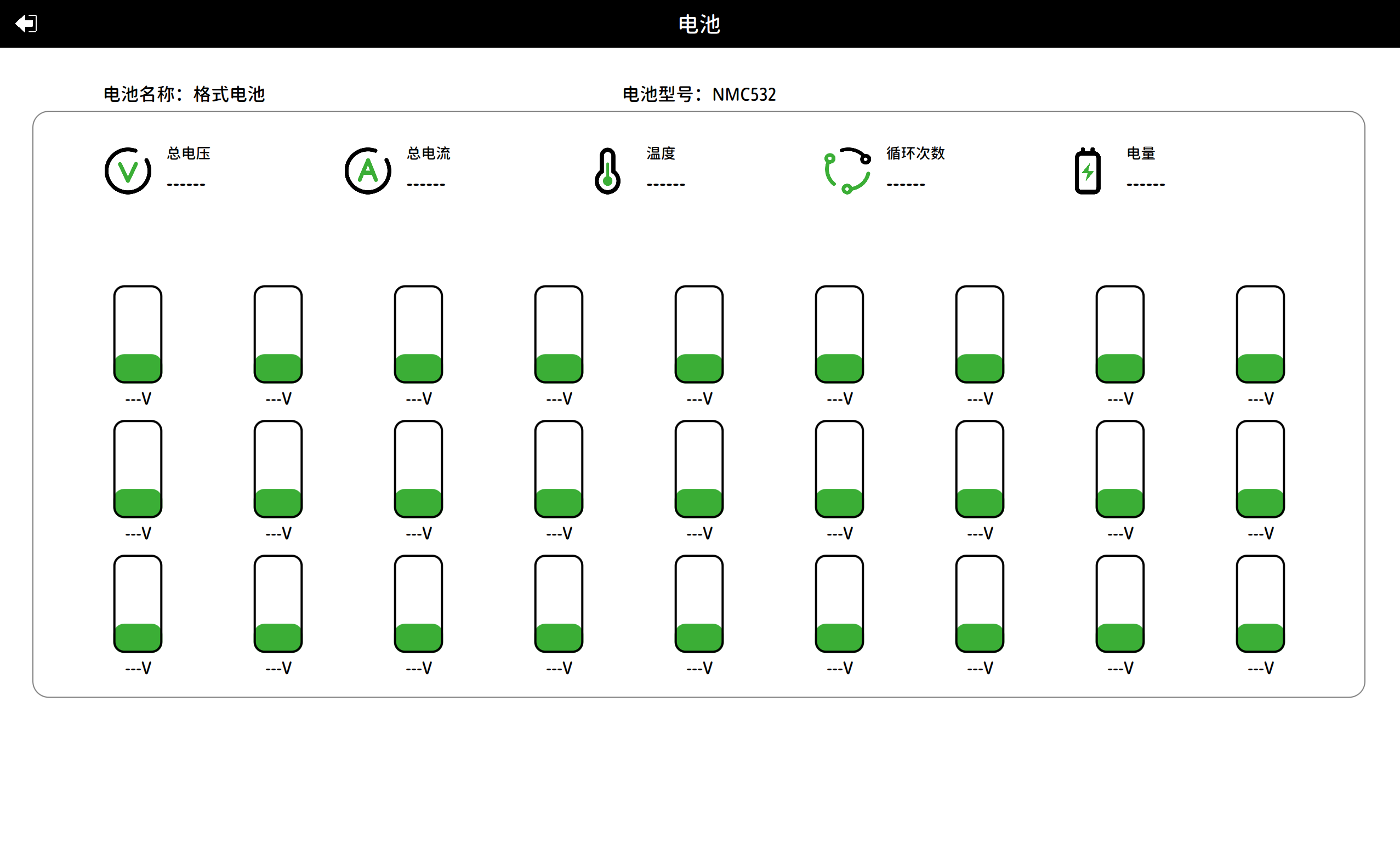
Task: Select first battery cell in top row
Action: pos(138,334)
